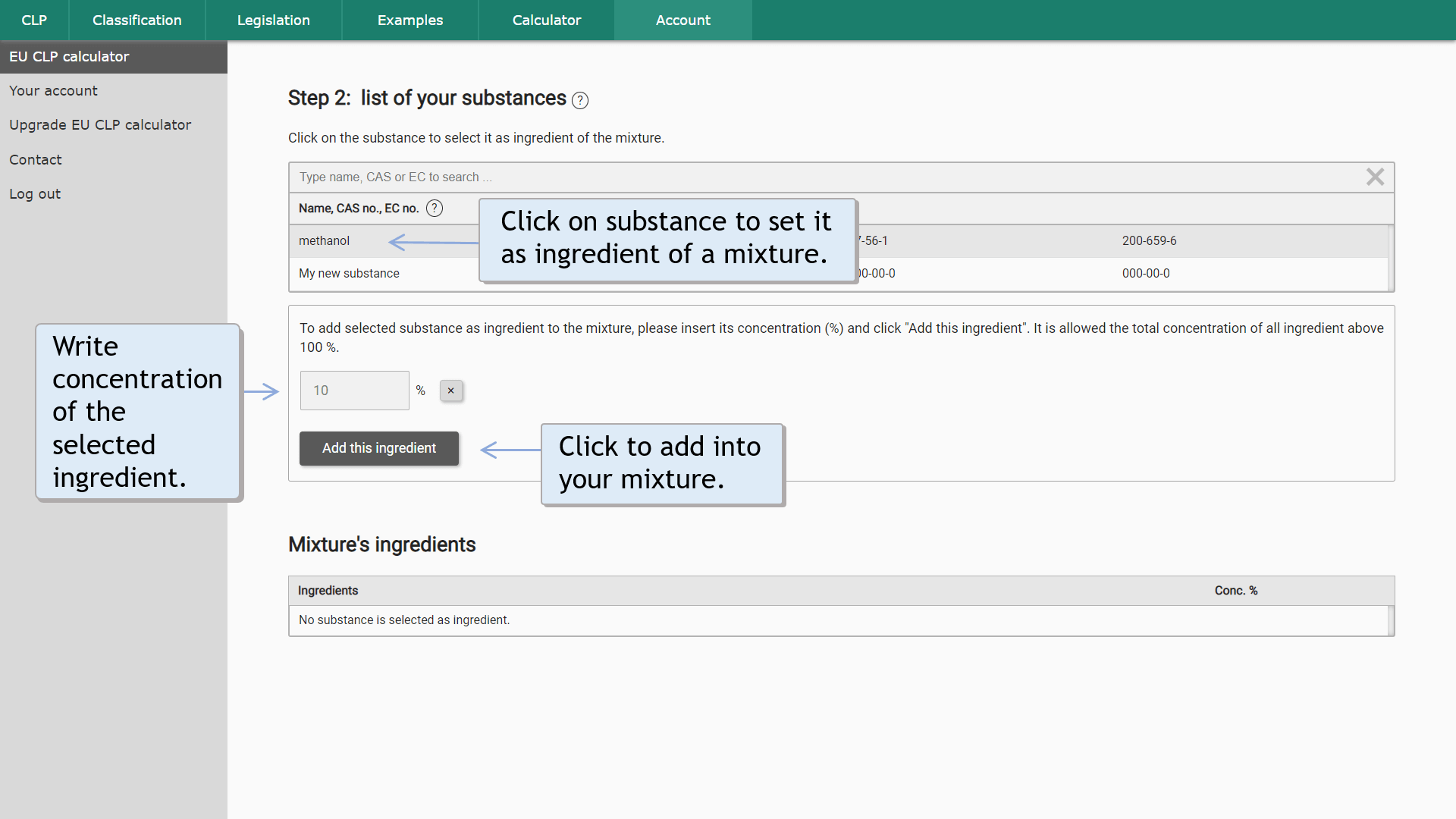Click Your account in sidebar
The width and height of the screenshot is (1456, 819).
click(x=54, y=91)
